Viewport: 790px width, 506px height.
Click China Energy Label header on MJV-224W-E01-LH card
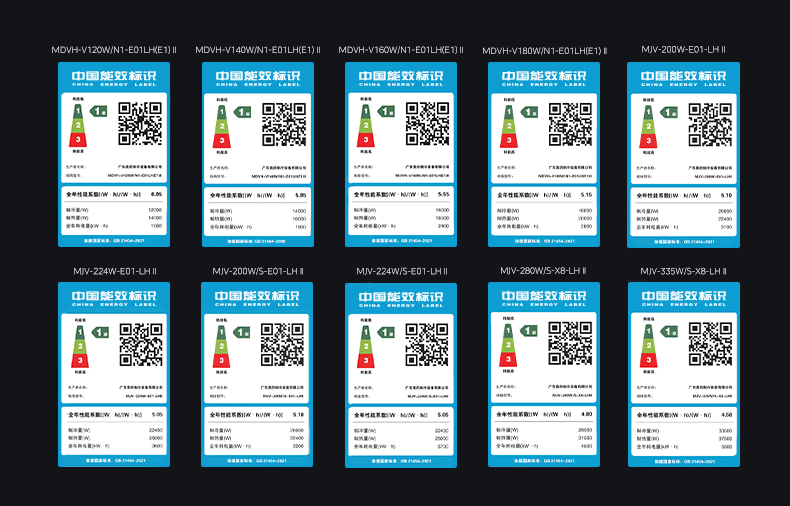pos(114,299)
